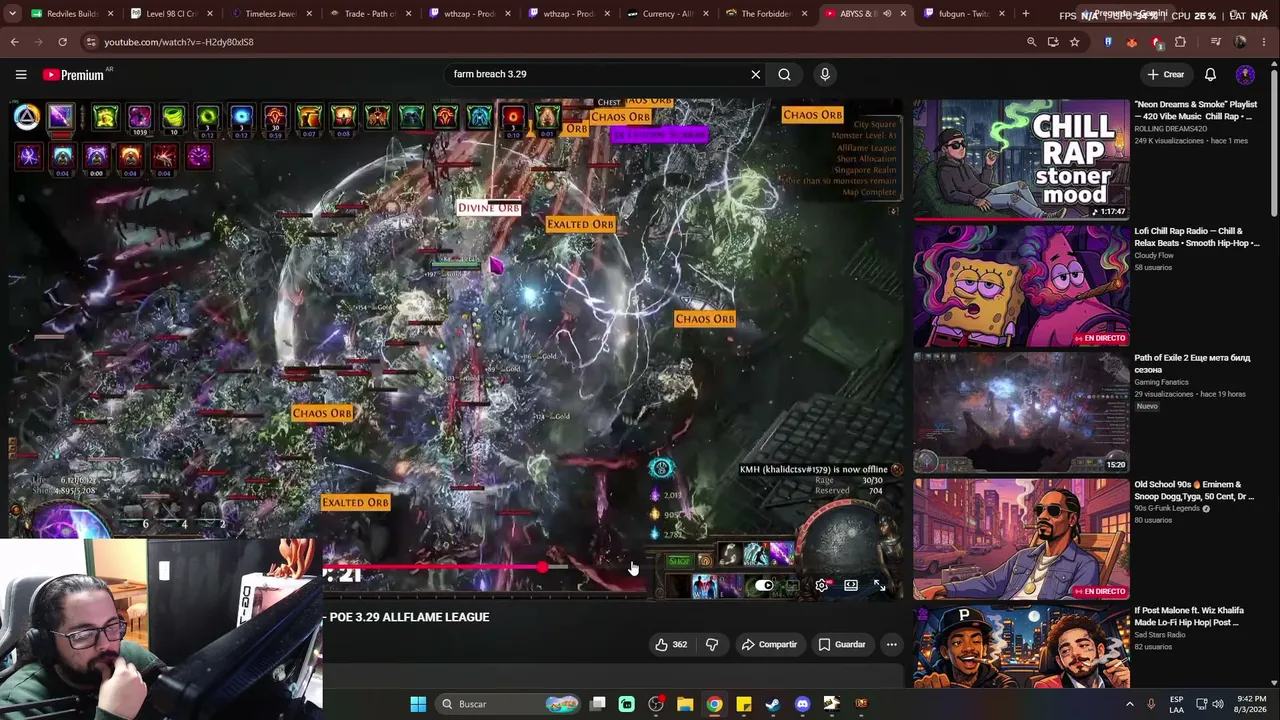This screenshot has height=720, width=1280.
Task: Open Steam from the taskbar
Action: pyautogui.click(x=773, y=704)
